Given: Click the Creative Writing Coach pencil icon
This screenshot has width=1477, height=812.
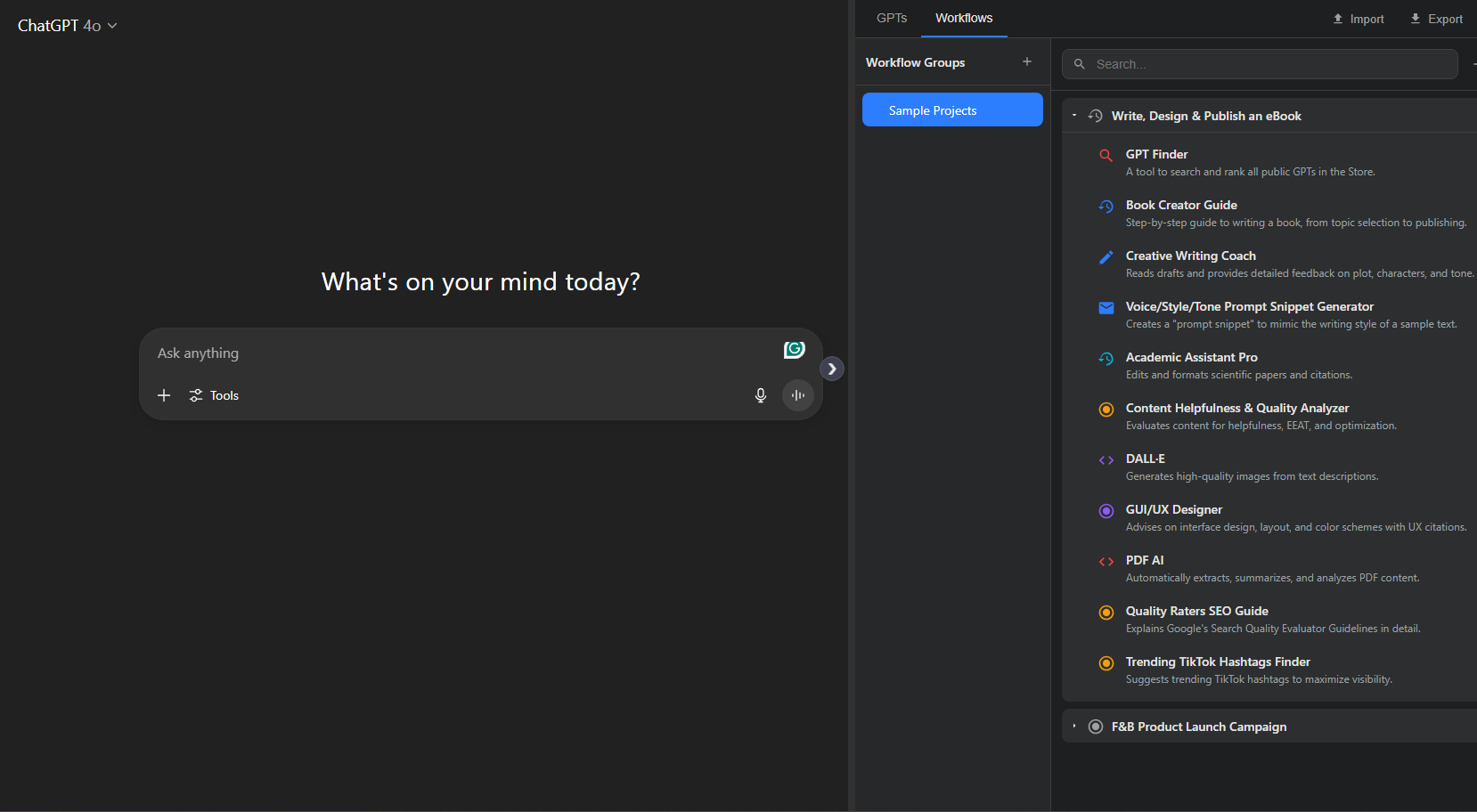Looking at the screenshot, I should point(1106,256).
